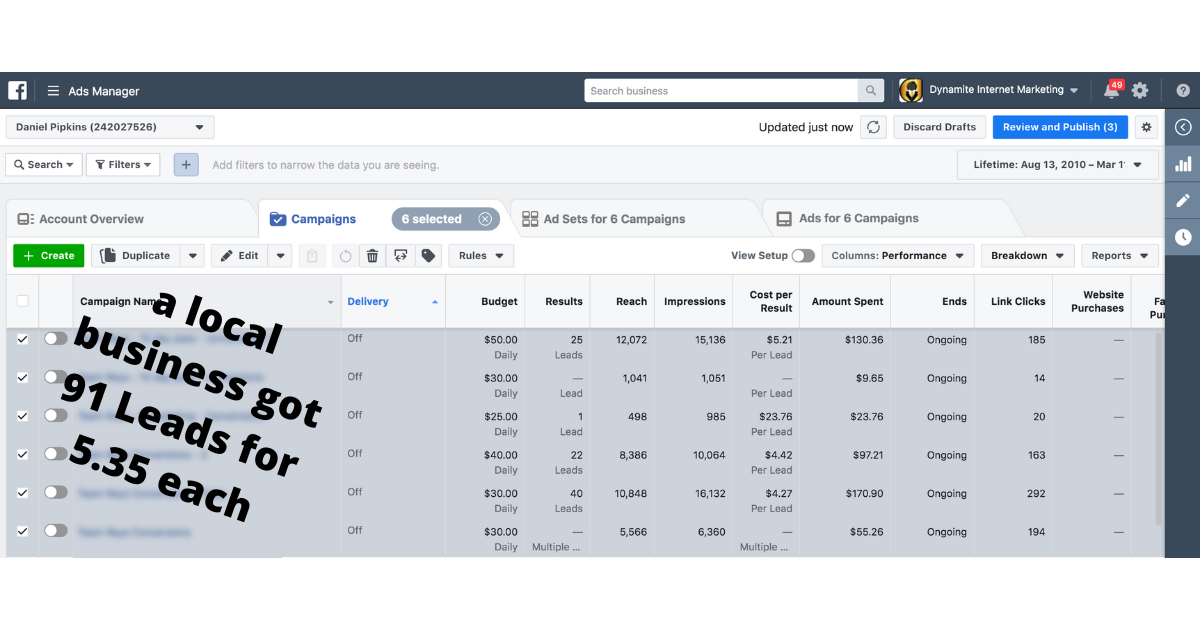Image resolution: width=1200 pixels, height=630 pixels.
Task: Uncheck the first campaign row checkbox
Action: tap(23, 339)
